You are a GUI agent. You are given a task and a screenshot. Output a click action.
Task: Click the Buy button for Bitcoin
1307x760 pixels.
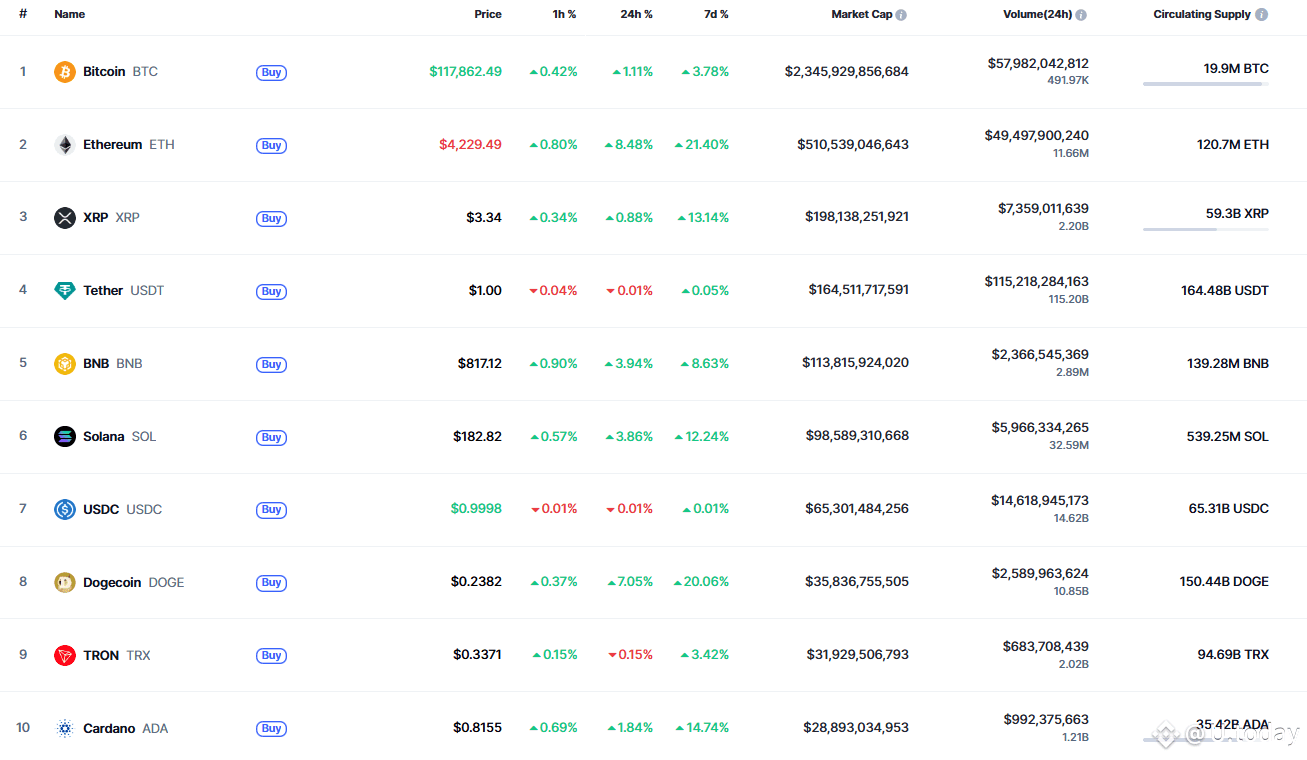pyautogui.click(x=271, y=72)
